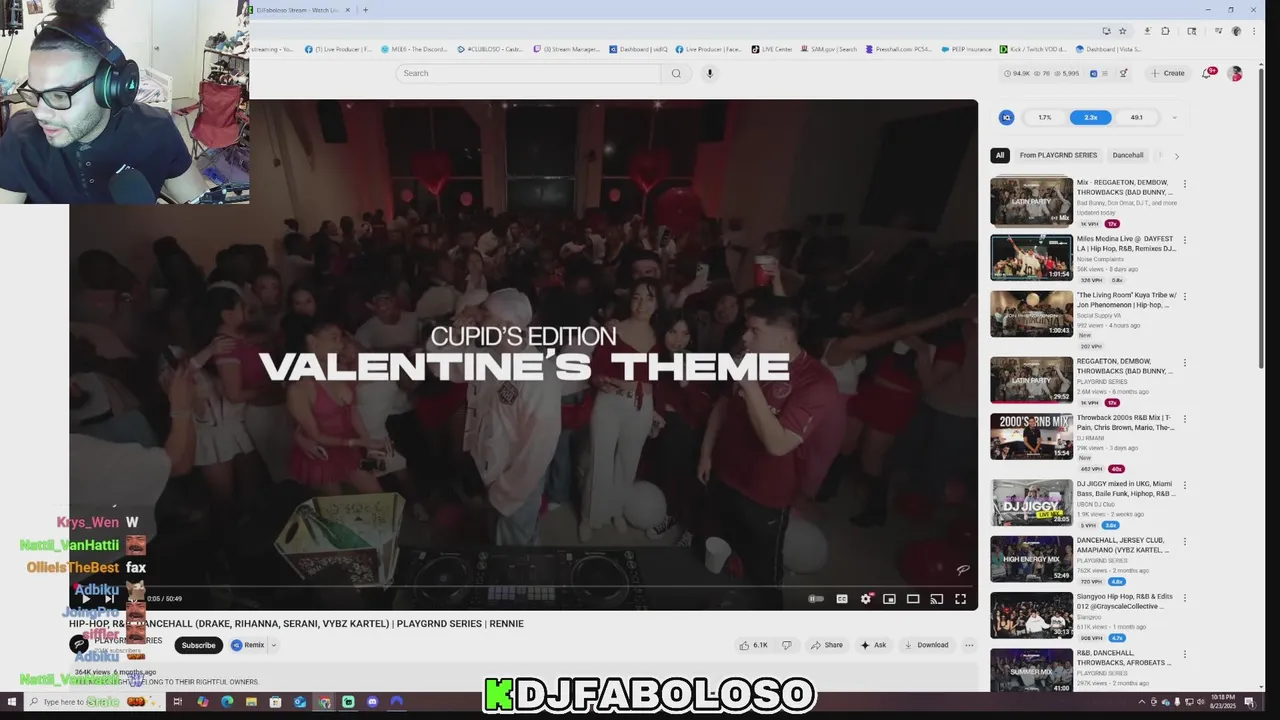
Task: Select the From PLAYGRND SERIES chip
Action: pos(1058,155)
